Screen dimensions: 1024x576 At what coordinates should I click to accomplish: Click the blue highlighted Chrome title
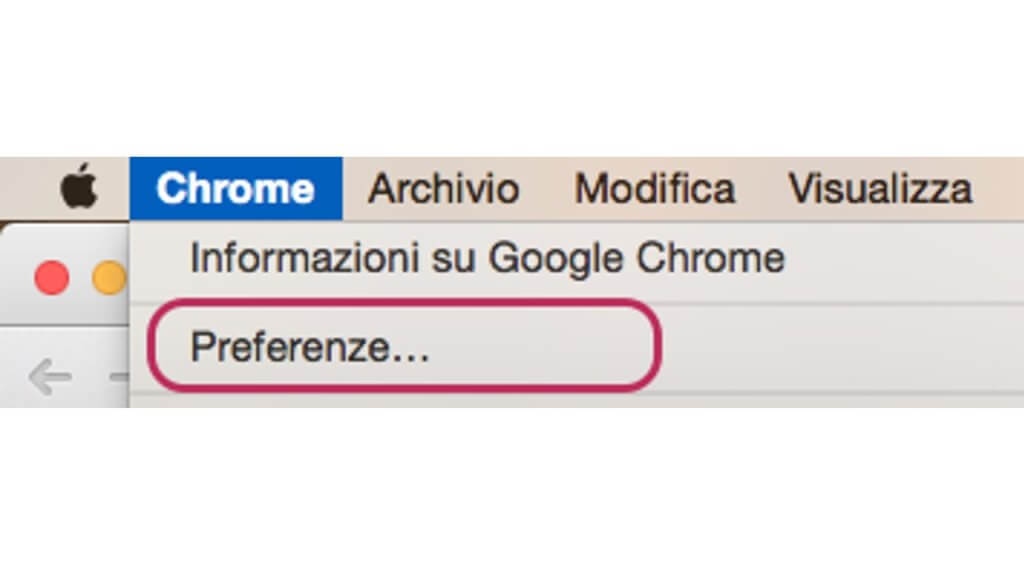pos(236,189)
